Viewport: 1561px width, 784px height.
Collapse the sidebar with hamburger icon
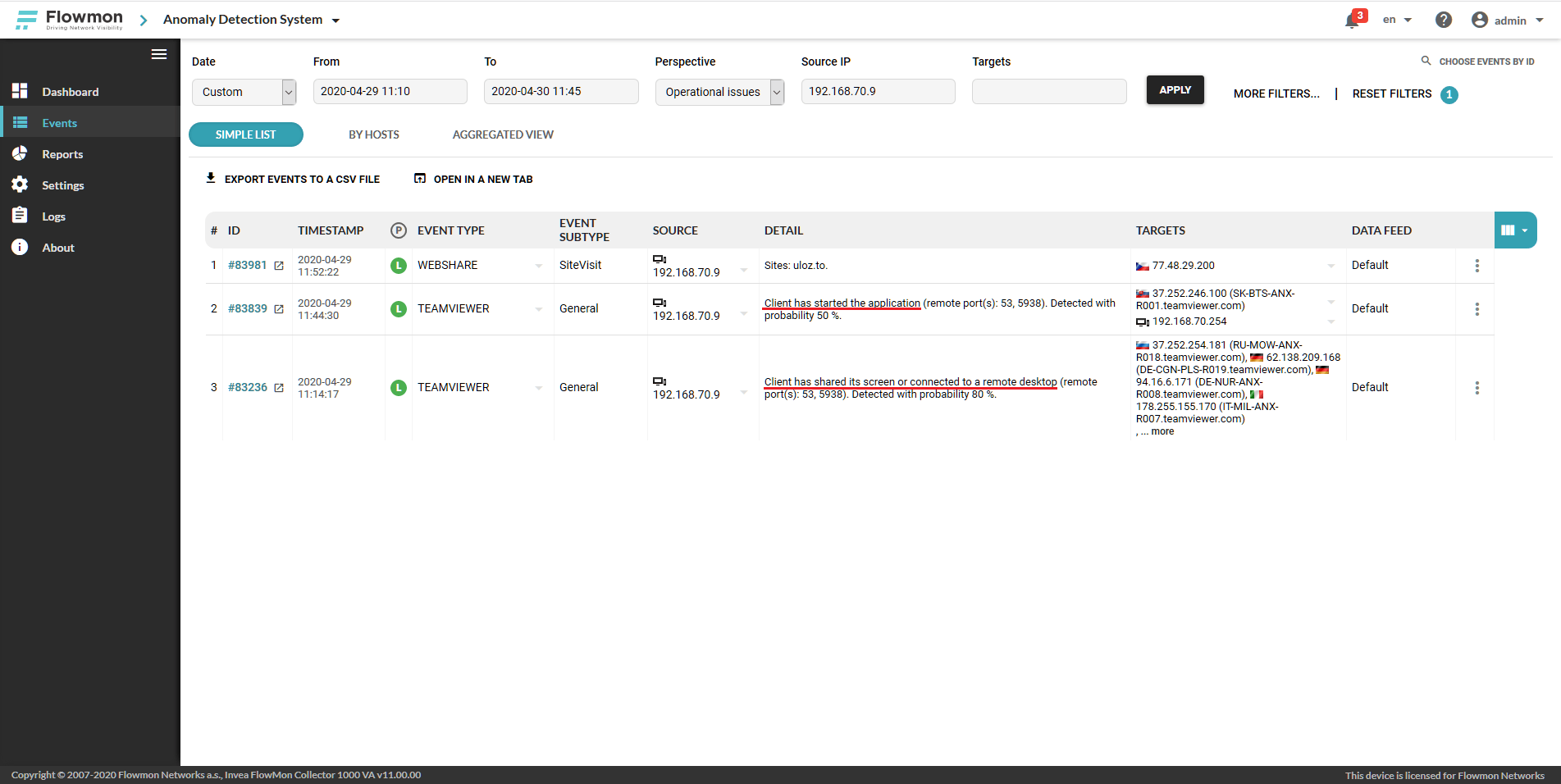click(159, 54)
